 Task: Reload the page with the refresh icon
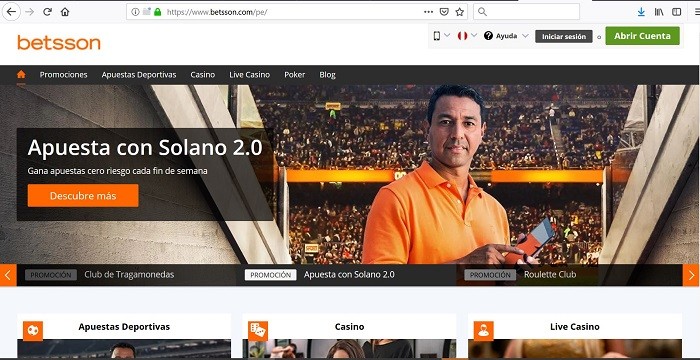point(47,12)
